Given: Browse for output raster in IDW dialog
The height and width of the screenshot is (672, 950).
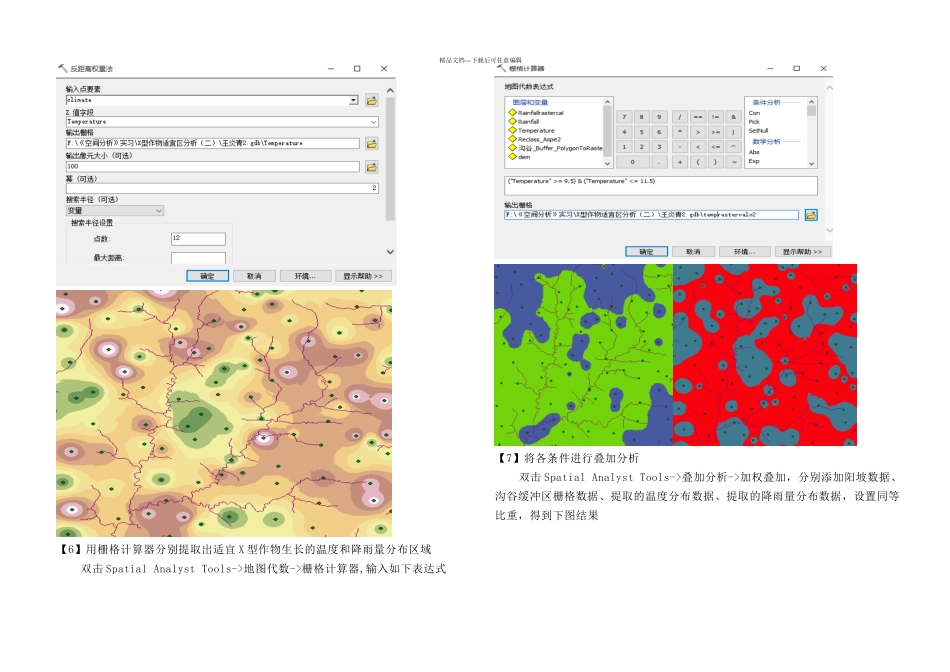Looking at the screenshot, I should pyautogui.click(x=371, y=144).
